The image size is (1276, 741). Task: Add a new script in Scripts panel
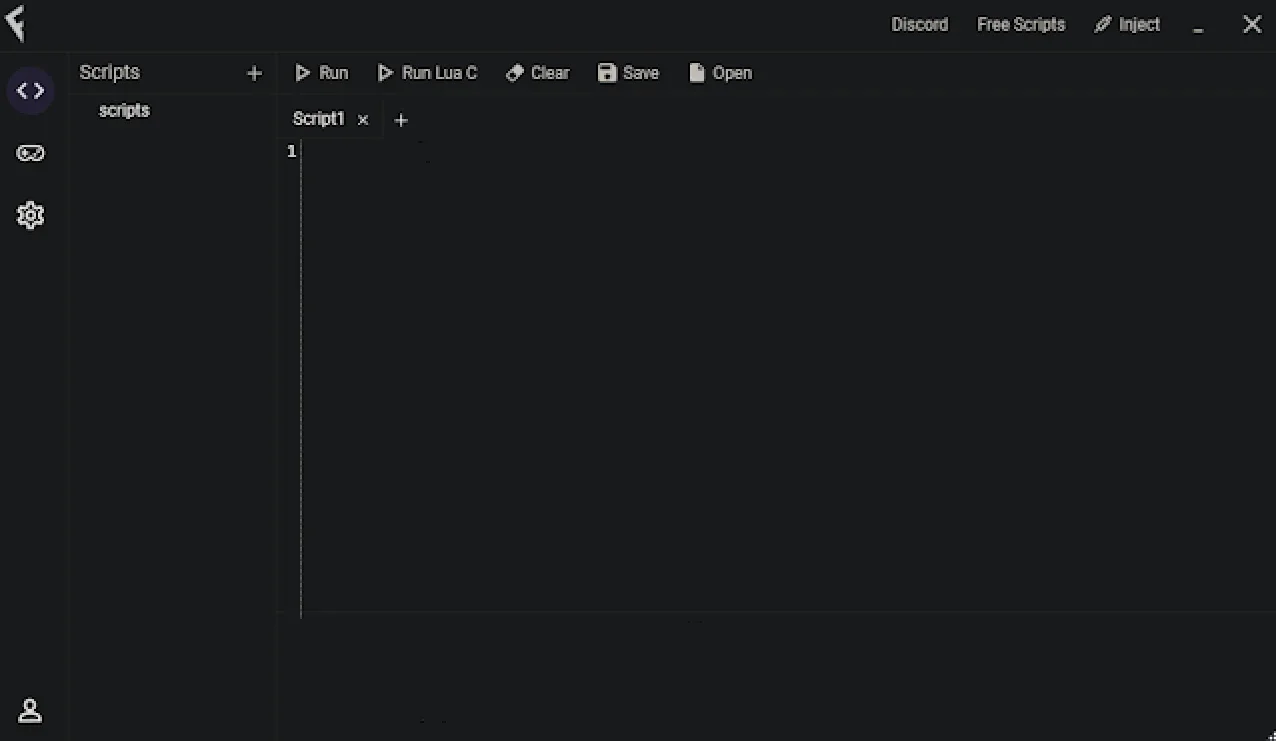pos(254,73)
